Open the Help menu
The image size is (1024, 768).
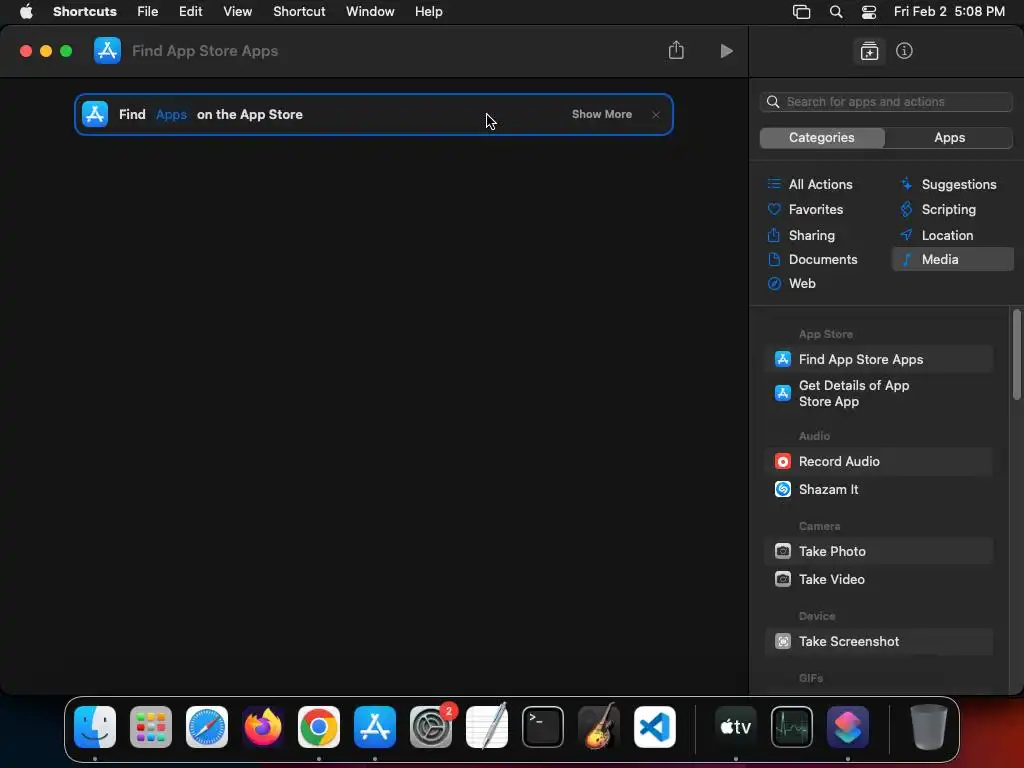pos(428,12)
